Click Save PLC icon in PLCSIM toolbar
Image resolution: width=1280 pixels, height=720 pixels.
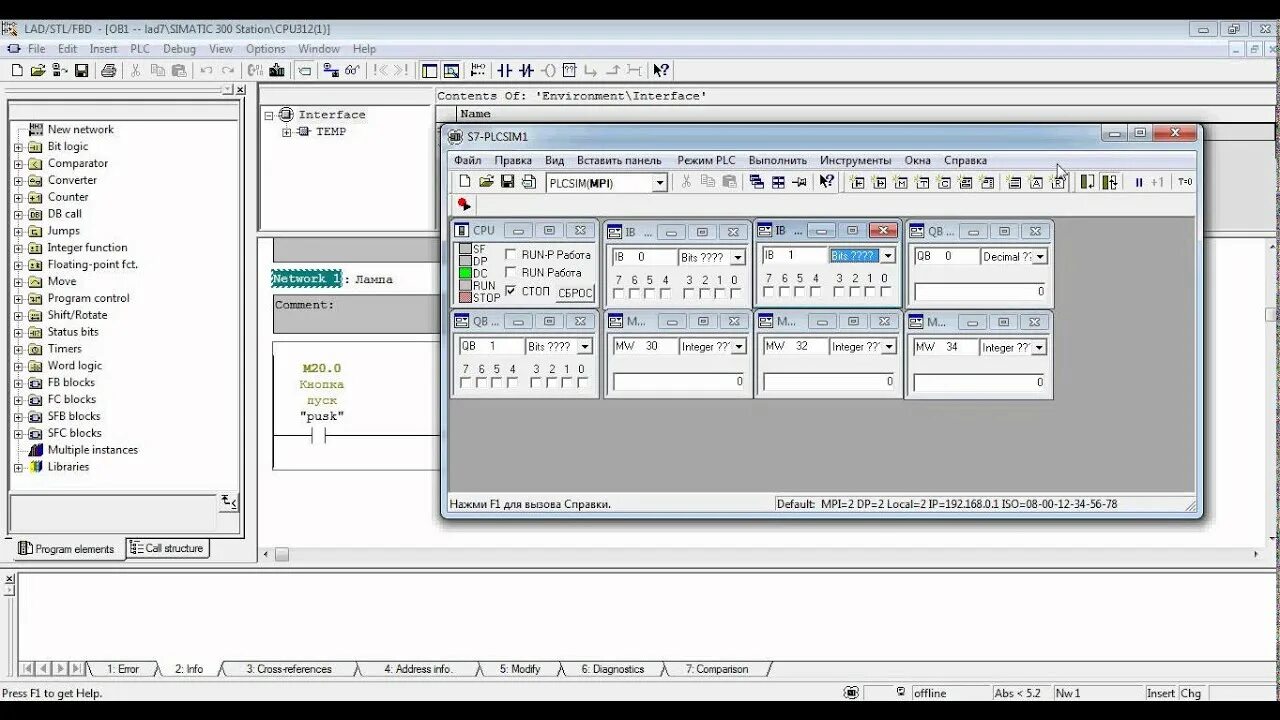(507, 182)
